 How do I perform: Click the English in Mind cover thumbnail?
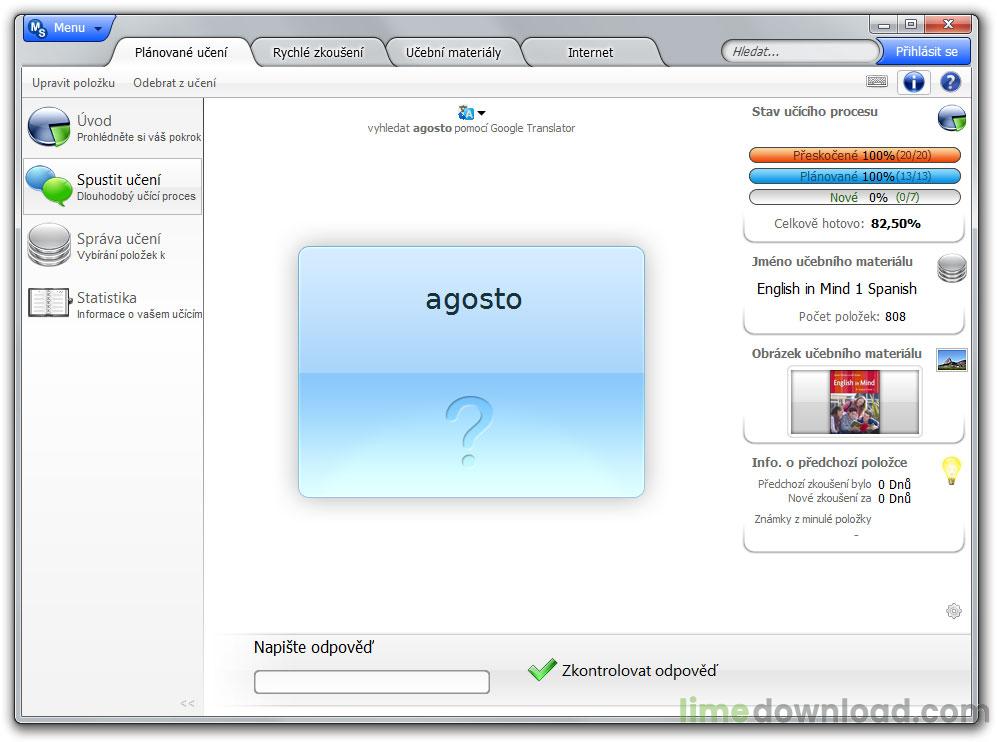(855, 402)
